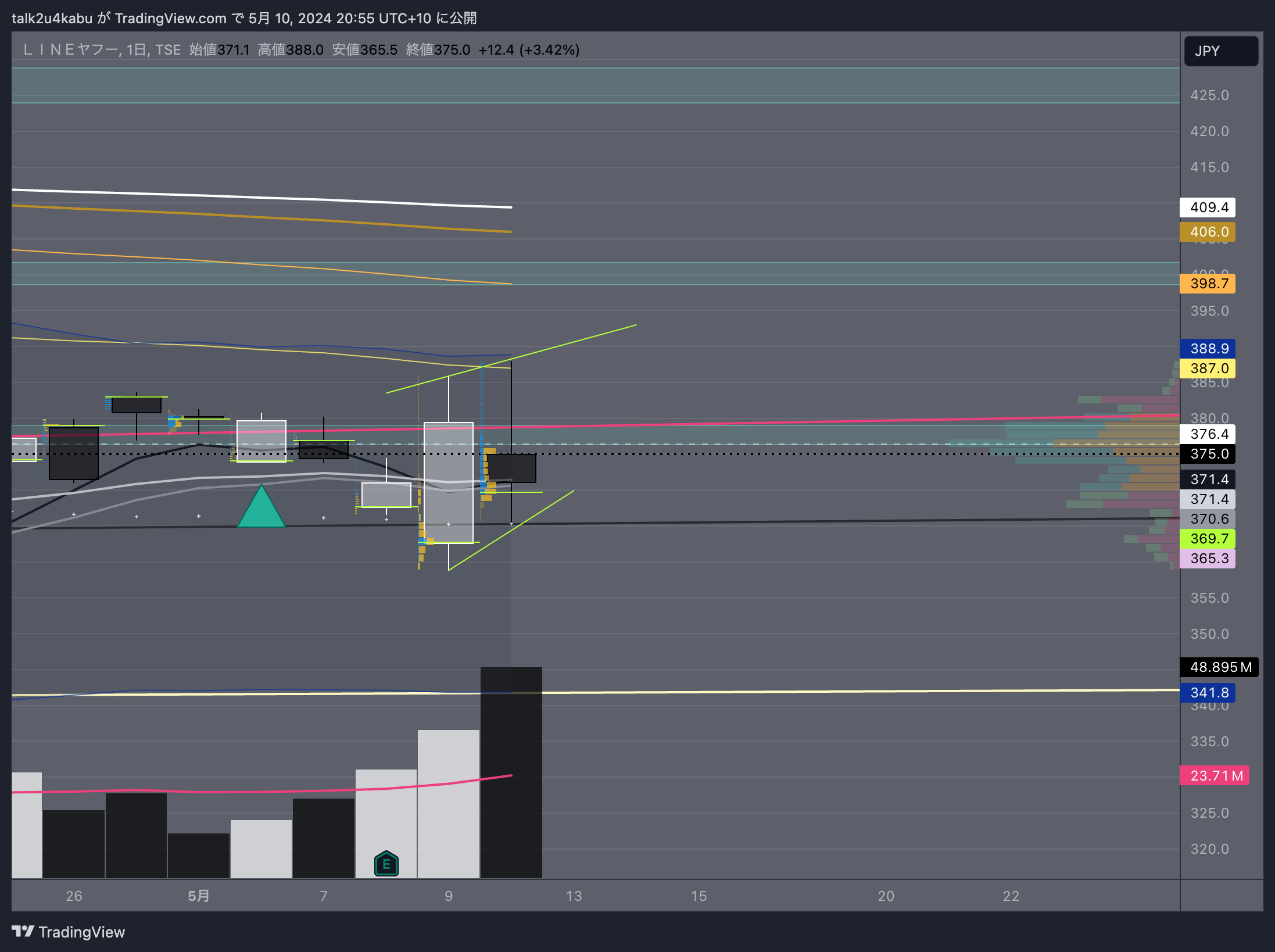1275x952 pixels.
Task: Click the 高値388.0 high value
Action: point(291,50)
